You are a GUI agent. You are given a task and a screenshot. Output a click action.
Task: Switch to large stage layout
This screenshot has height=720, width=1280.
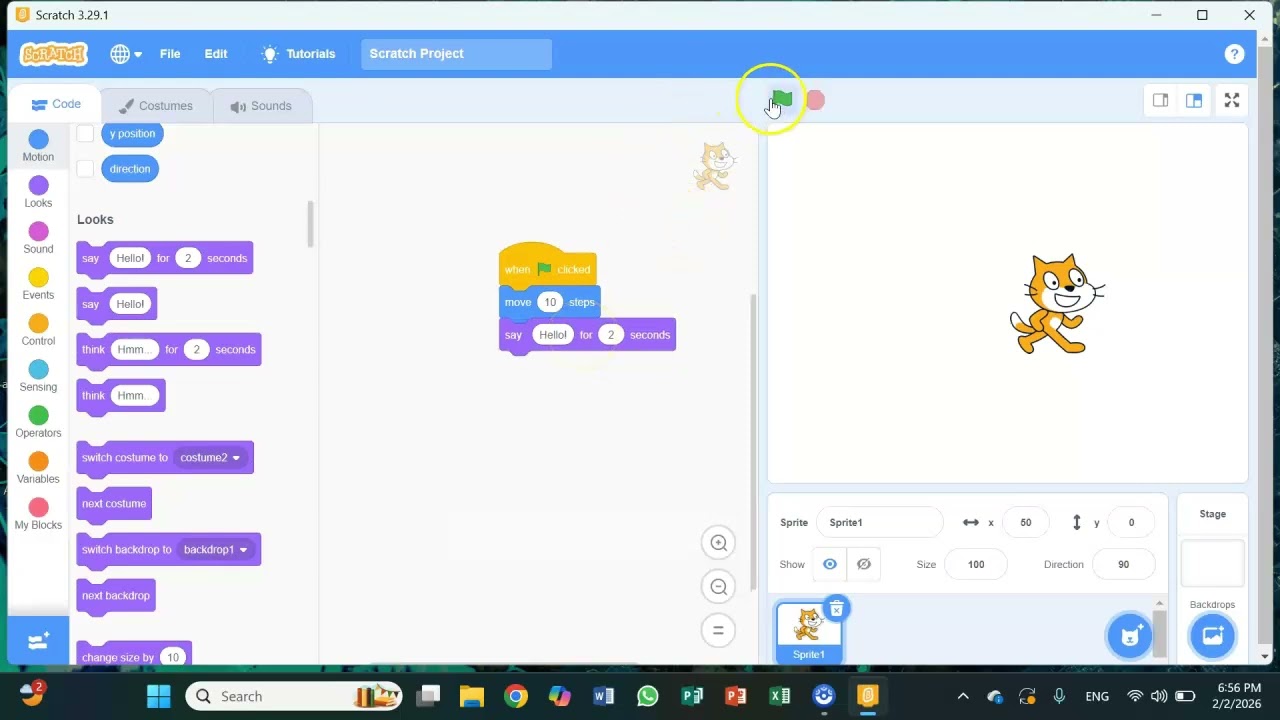click(1194, 100)
